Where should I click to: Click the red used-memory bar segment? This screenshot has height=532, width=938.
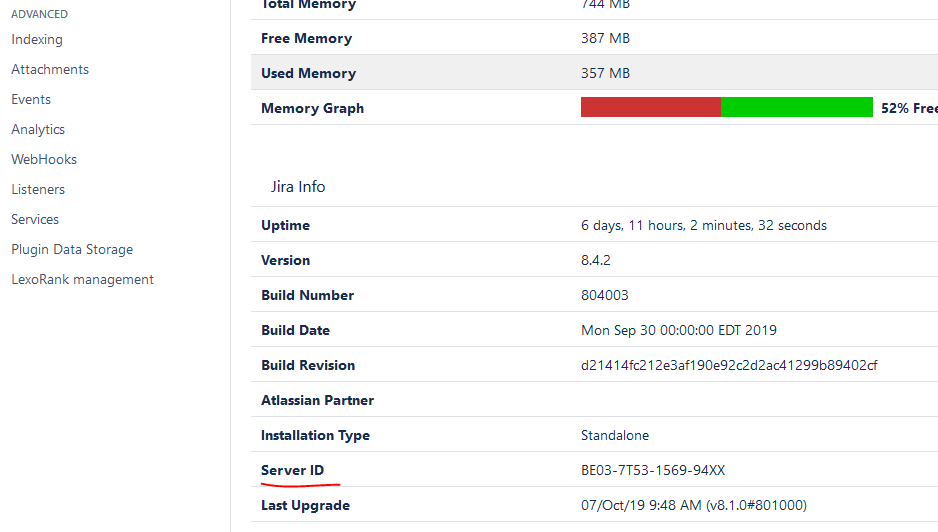point(650,108)
